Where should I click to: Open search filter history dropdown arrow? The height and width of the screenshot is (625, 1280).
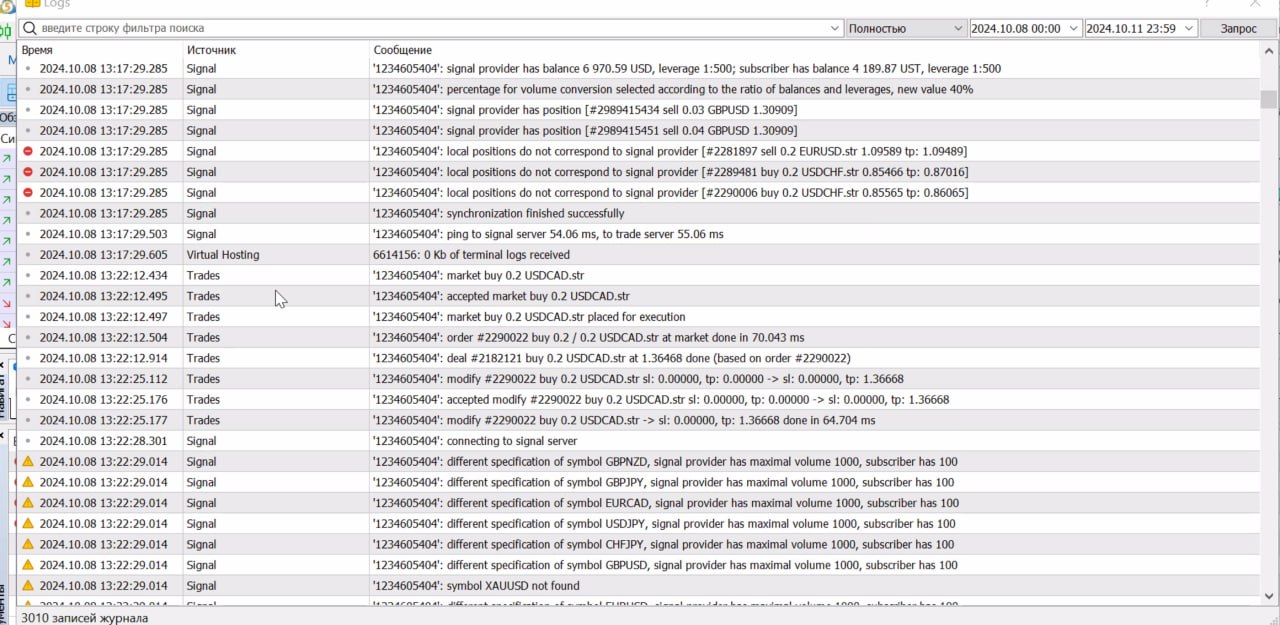pyautogui.click(x=836, y=28)
